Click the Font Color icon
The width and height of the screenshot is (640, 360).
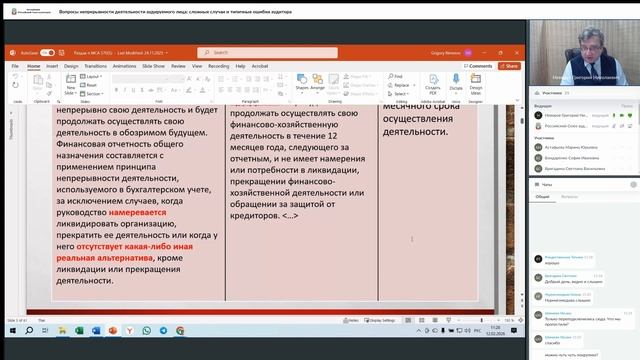(202, 90)
